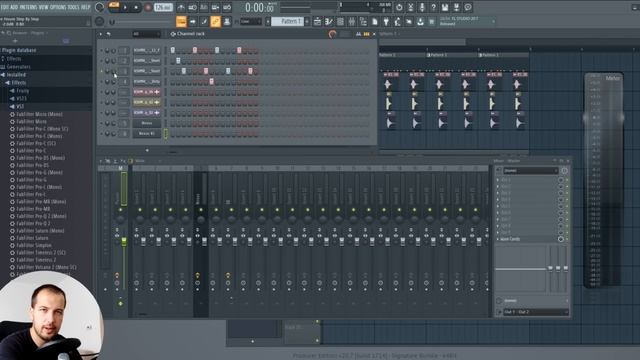Image resolution: width=640 pixels, height=360 pixels.
Task: Click plus button beside Pattern 1
Action: pos(307,22)
